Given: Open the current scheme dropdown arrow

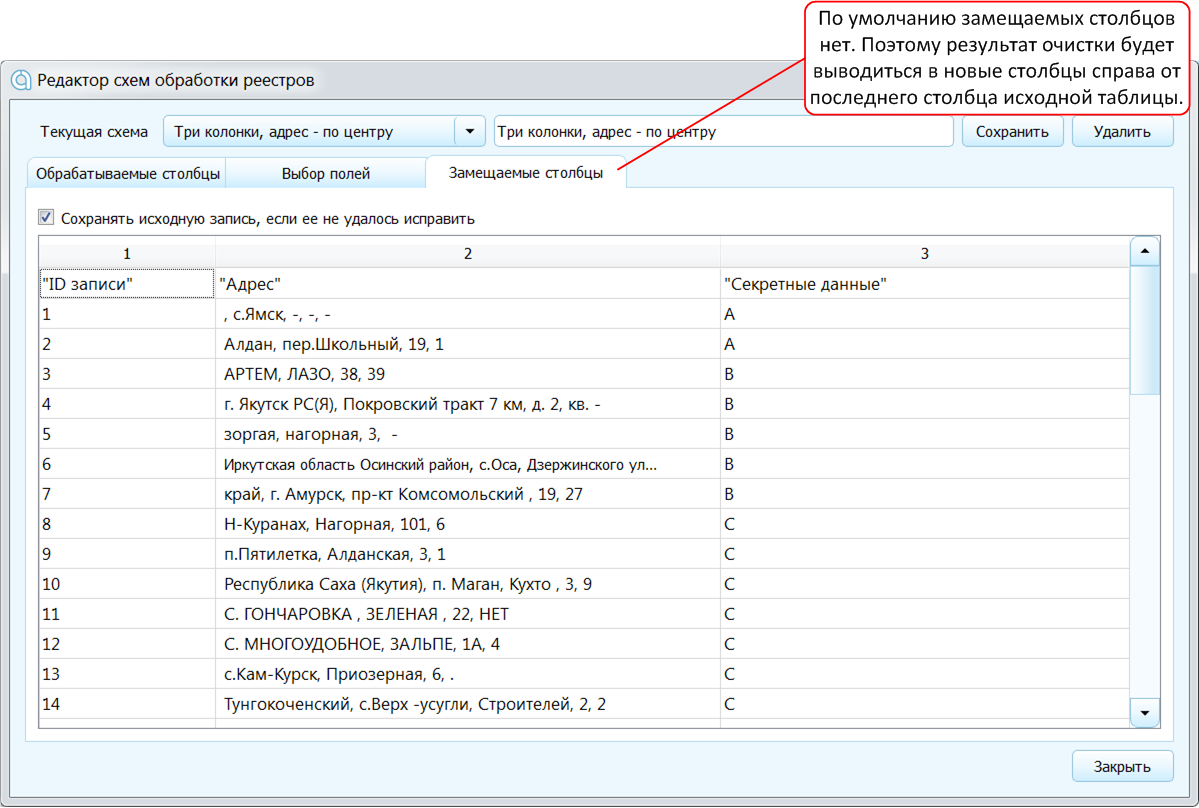Looking at the screenshot, I should (470, 131).
